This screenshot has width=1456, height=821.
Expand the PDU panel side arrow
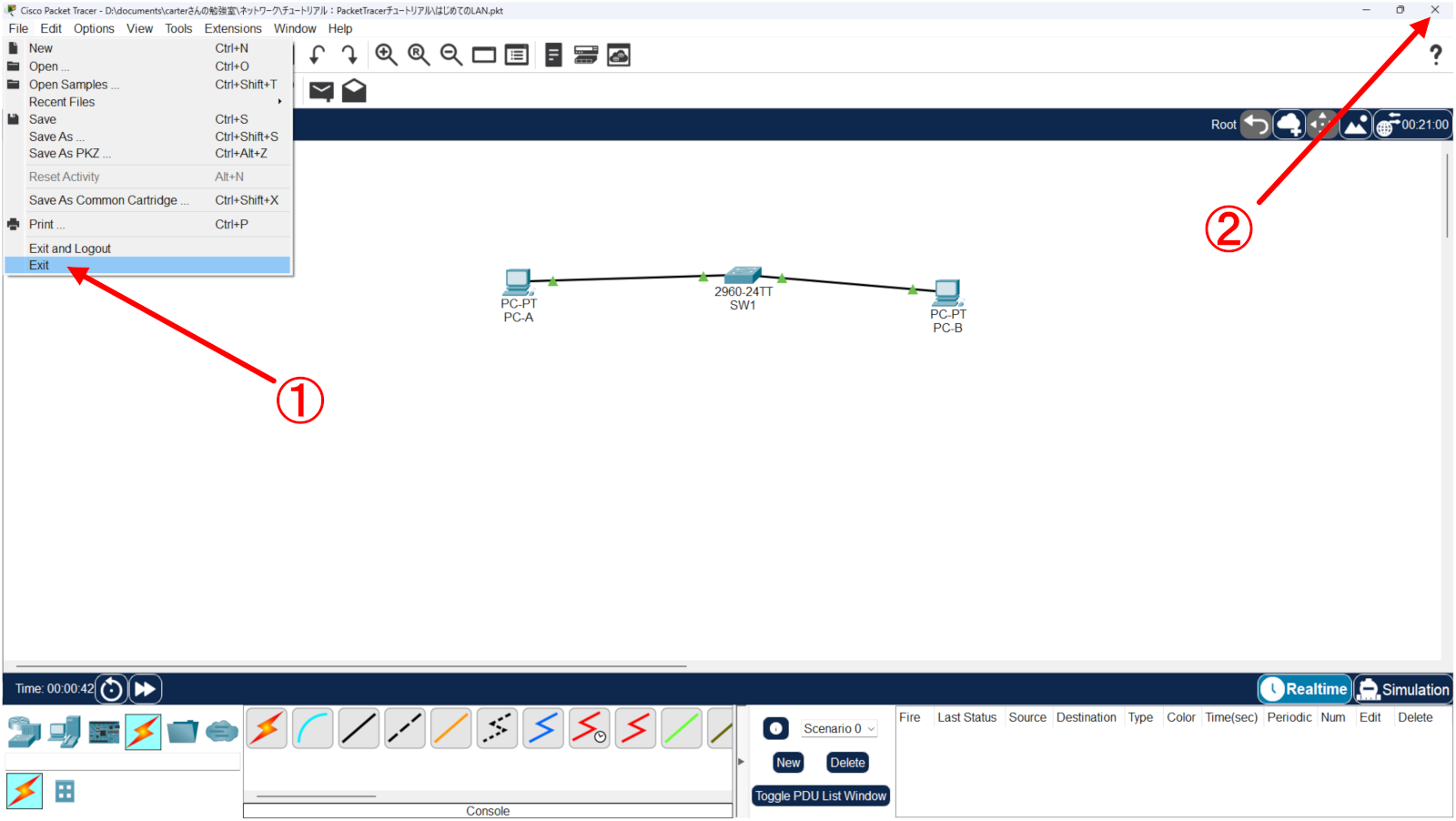[x=741, y=761]
